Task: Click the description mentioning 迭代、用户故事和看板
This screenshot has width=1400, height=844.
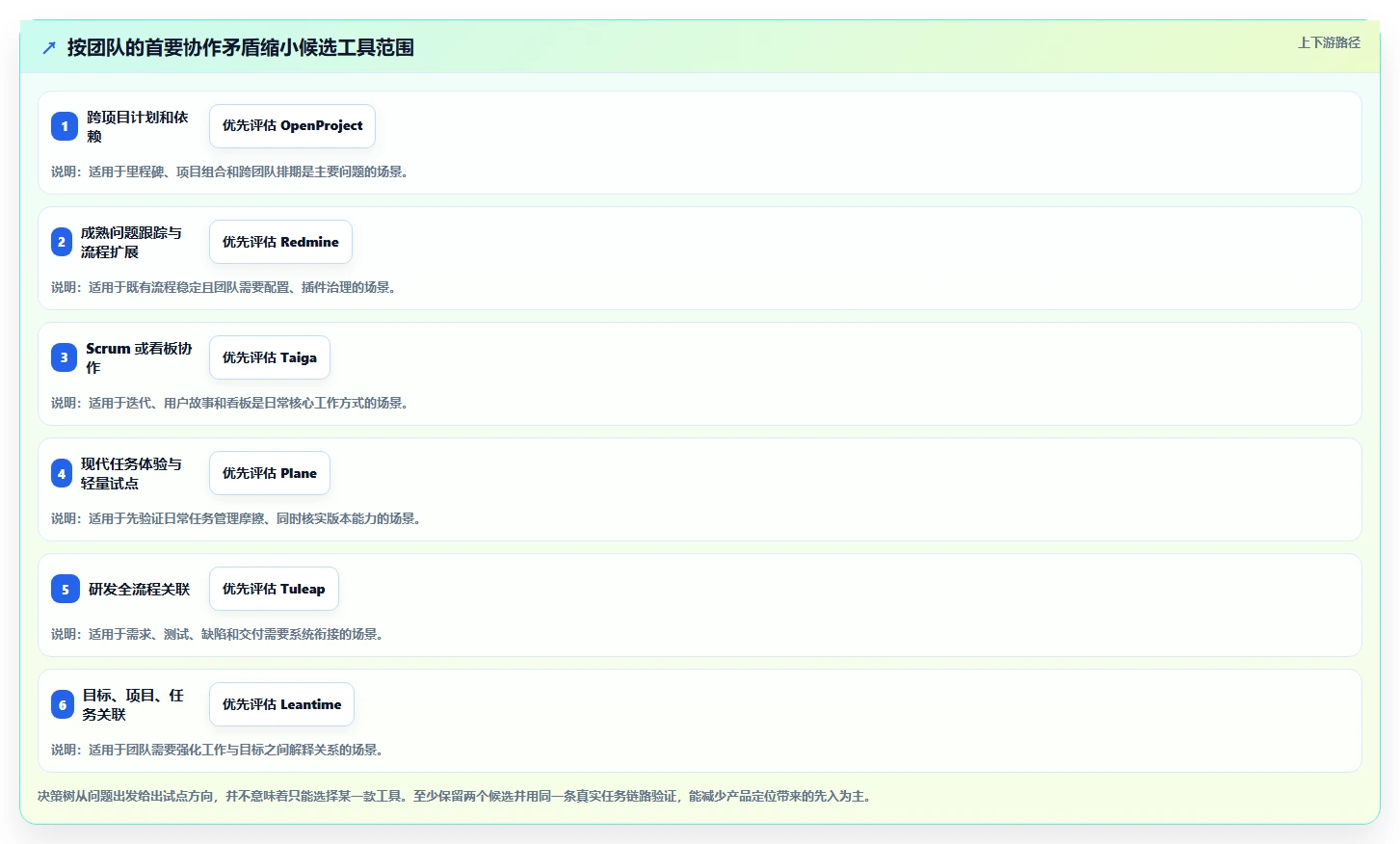Action: (x=232, y=403)
